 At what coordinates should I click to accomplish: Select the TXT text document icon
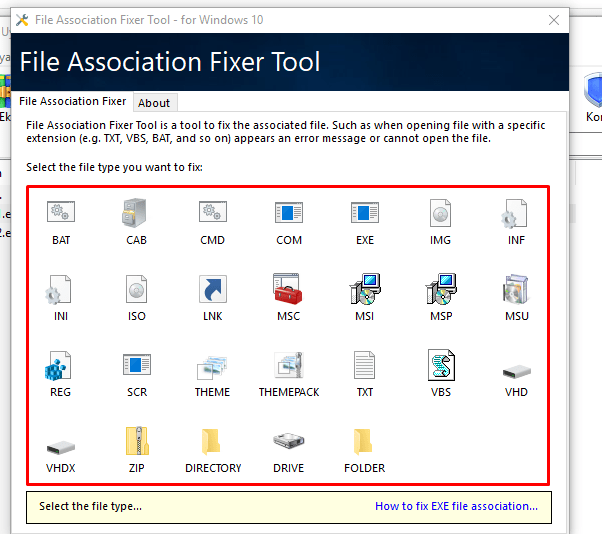click(x=364, y=365)
